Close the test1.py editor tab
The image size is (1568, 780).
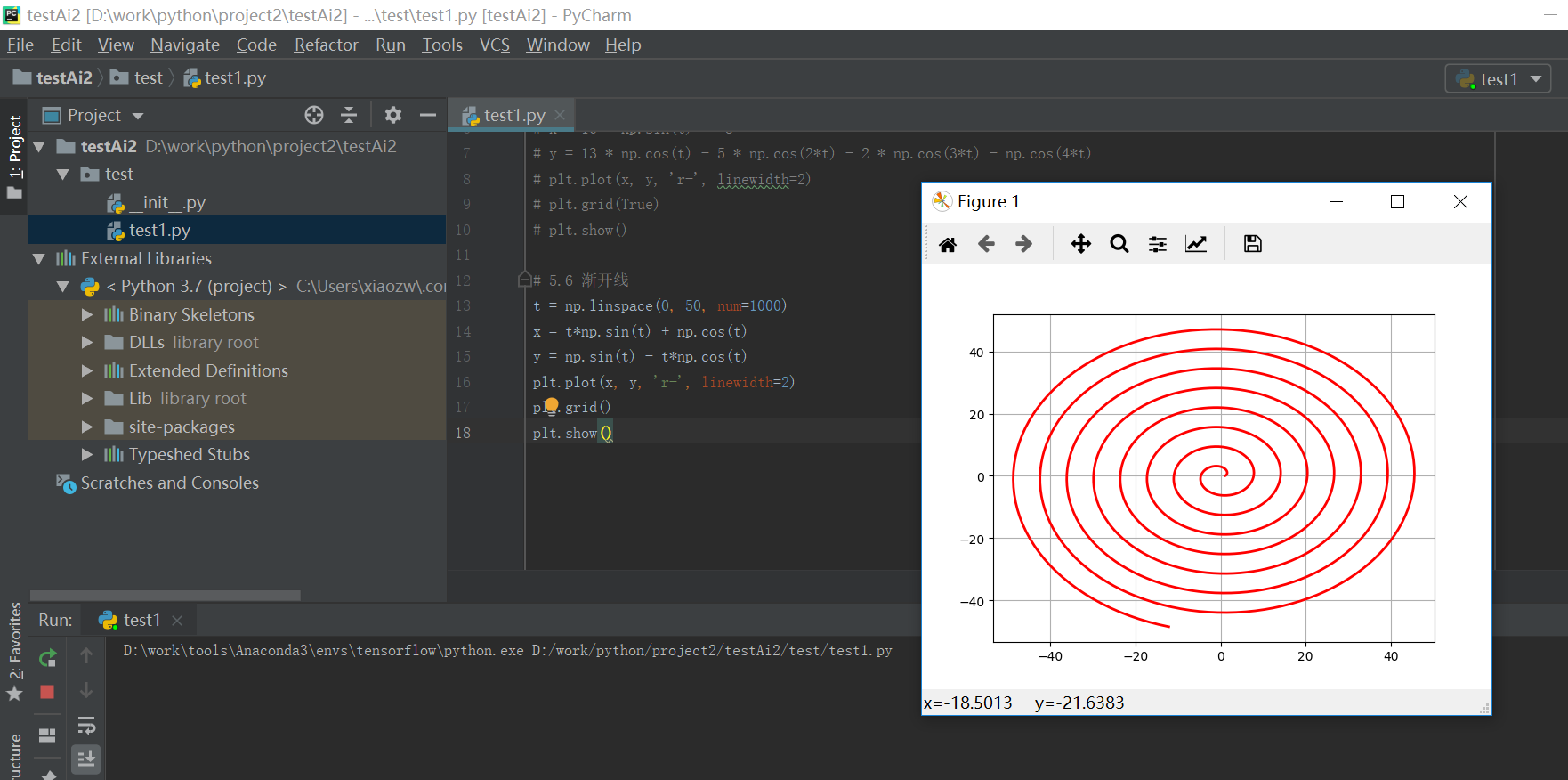tap(560, 115)
